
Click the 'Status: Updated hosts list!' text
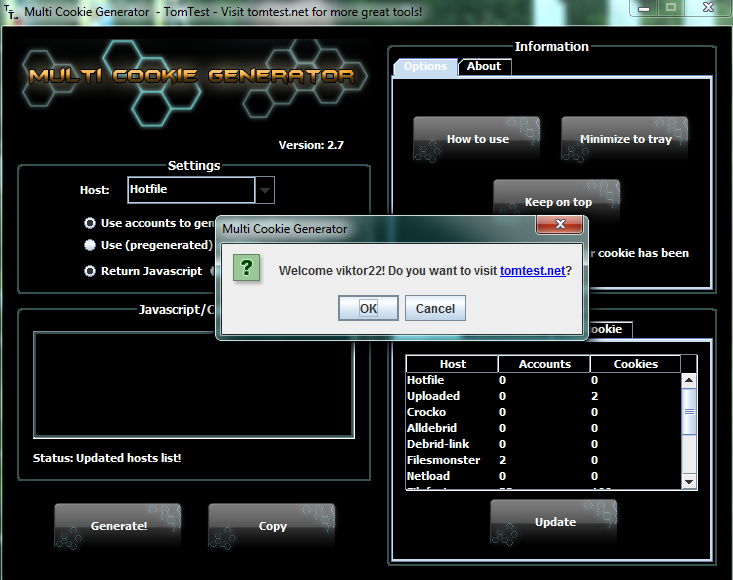pyautogui.click(x=107, y=458)
